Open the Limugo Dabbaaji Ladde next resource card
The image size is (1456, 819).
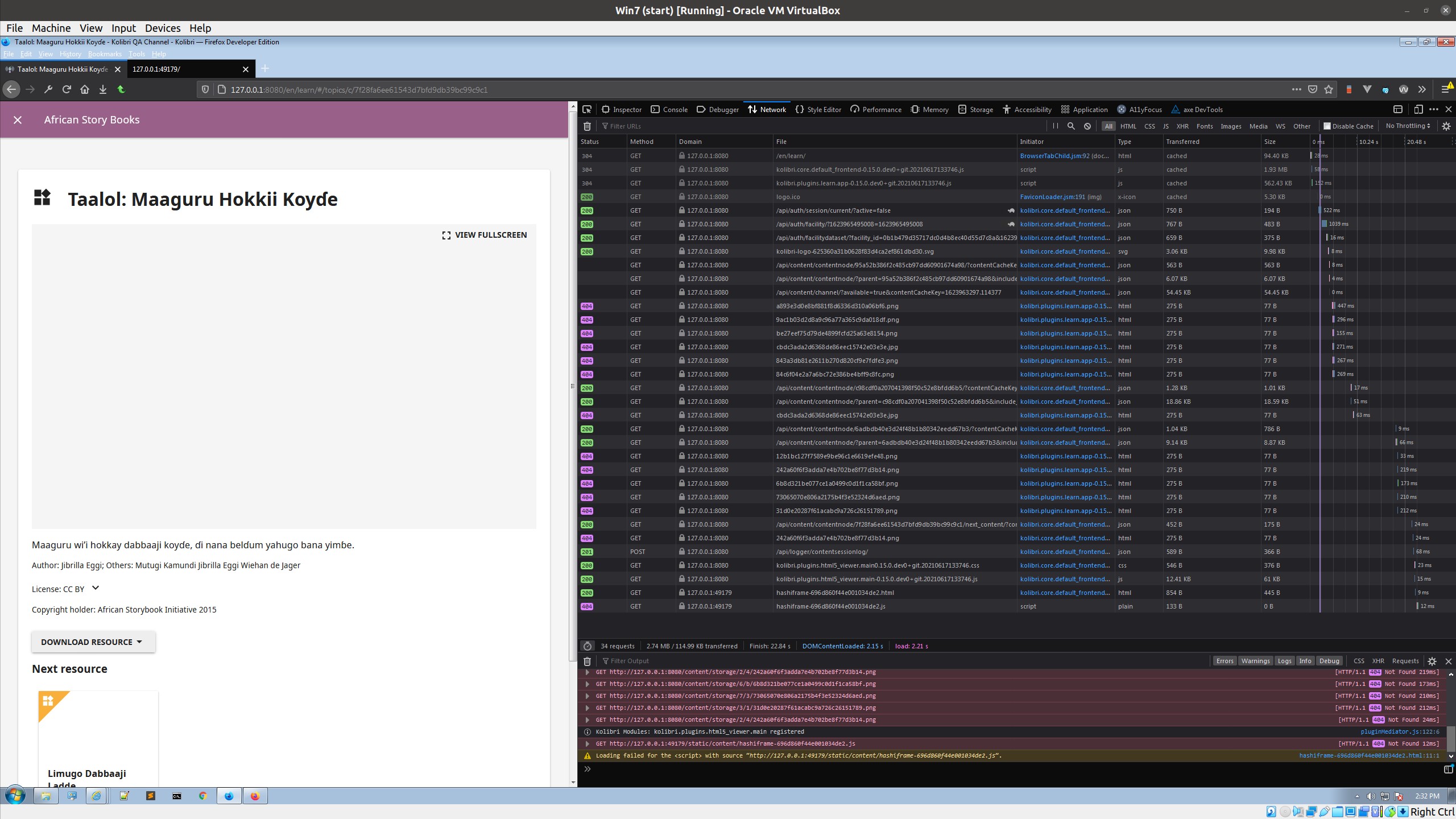pyautogui.click(x=98, y=738)
